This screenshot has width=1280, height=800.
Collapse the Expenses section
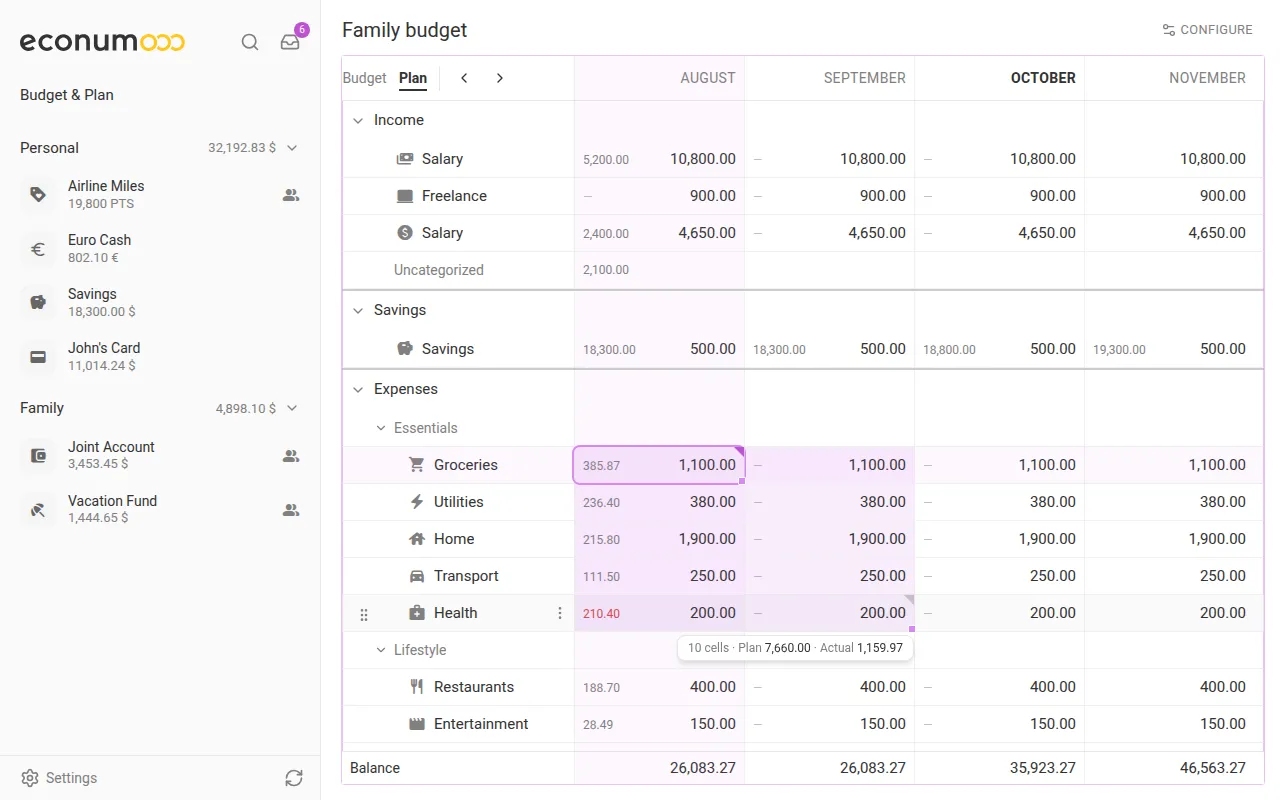[x=358, y=390]
